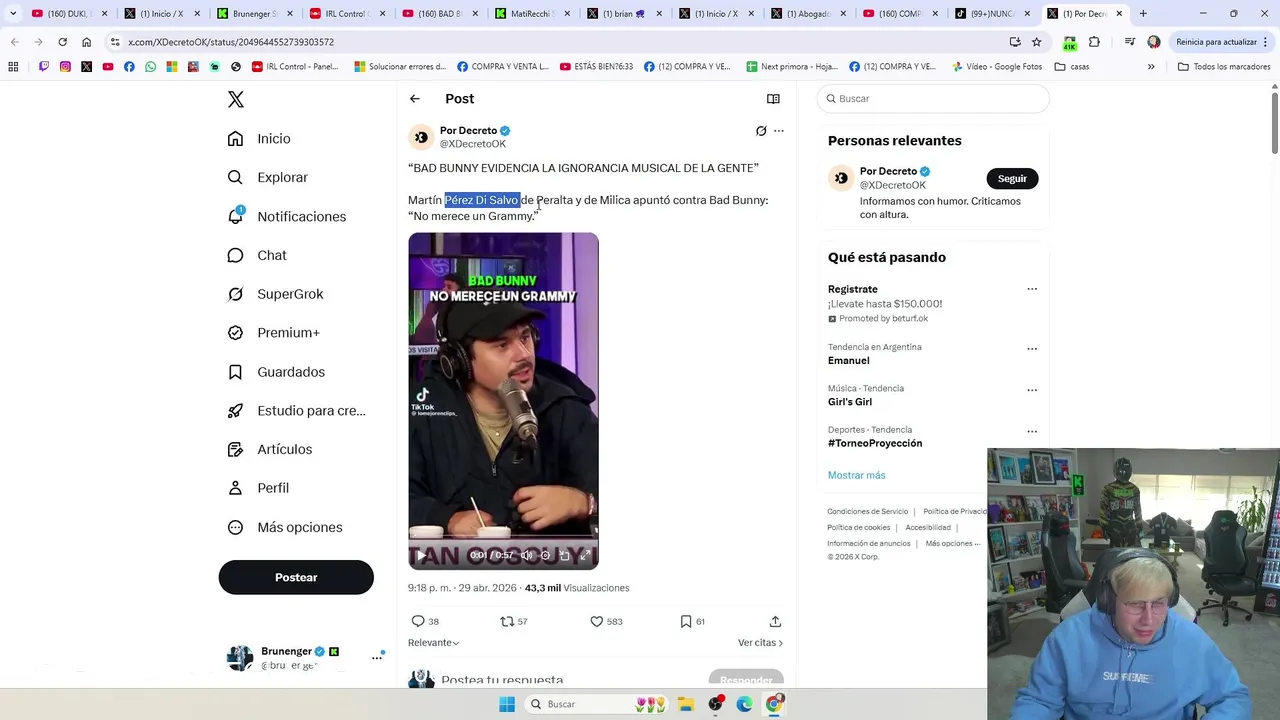Viewport: 1280px width, 720px height.
Task: Open Por Decreto profile avatar in post
Action: 421,137
